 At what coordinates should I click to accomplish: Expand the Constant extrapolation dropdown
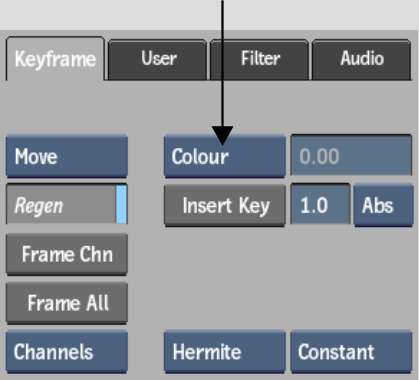[x=351, y=352]
